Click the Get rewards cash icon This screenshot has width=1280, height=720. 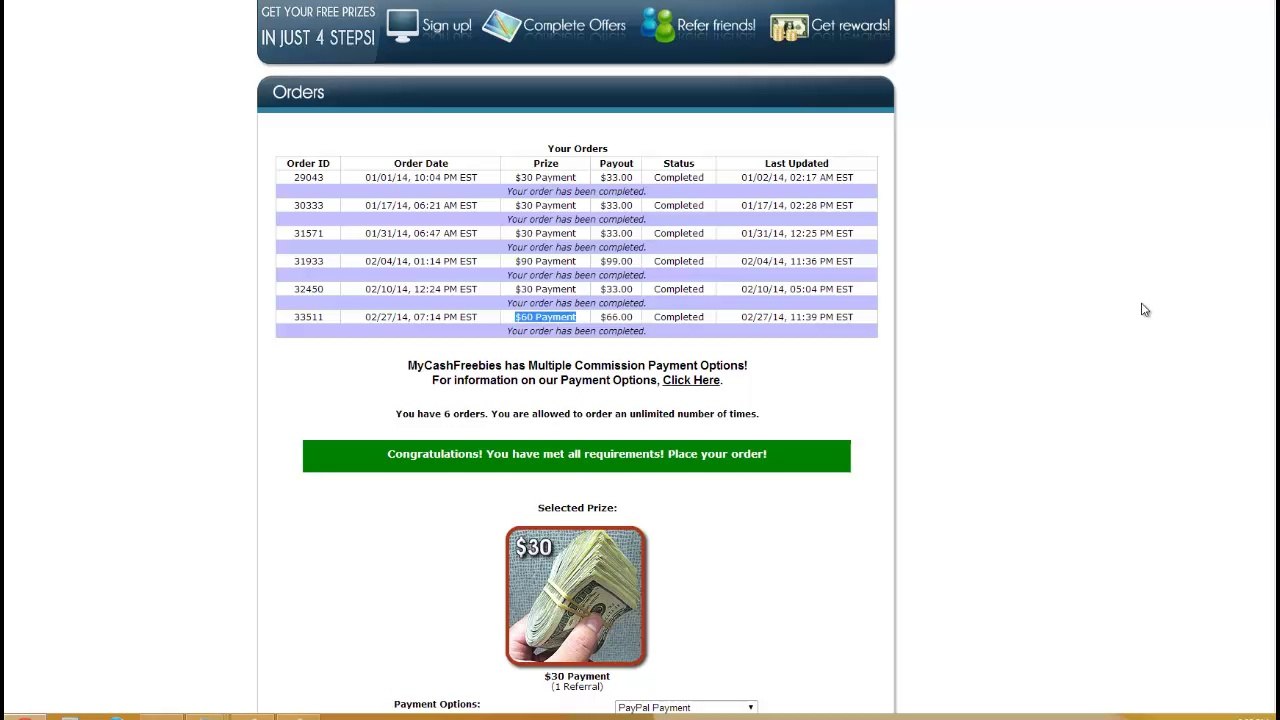pyautogui.click(x=789, y=27)
